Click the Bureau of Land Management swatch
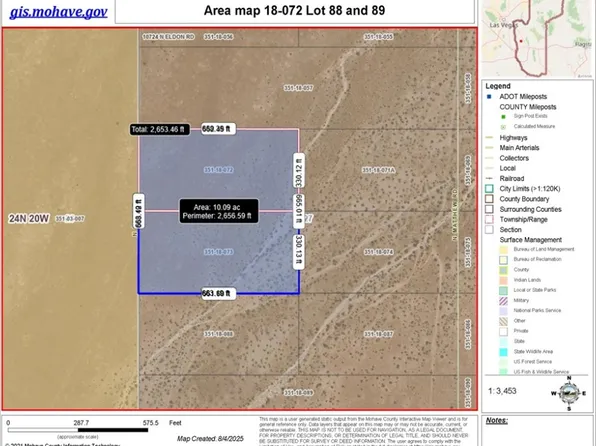Viewport: 596px width, 446px height. [x=503, y=250]
